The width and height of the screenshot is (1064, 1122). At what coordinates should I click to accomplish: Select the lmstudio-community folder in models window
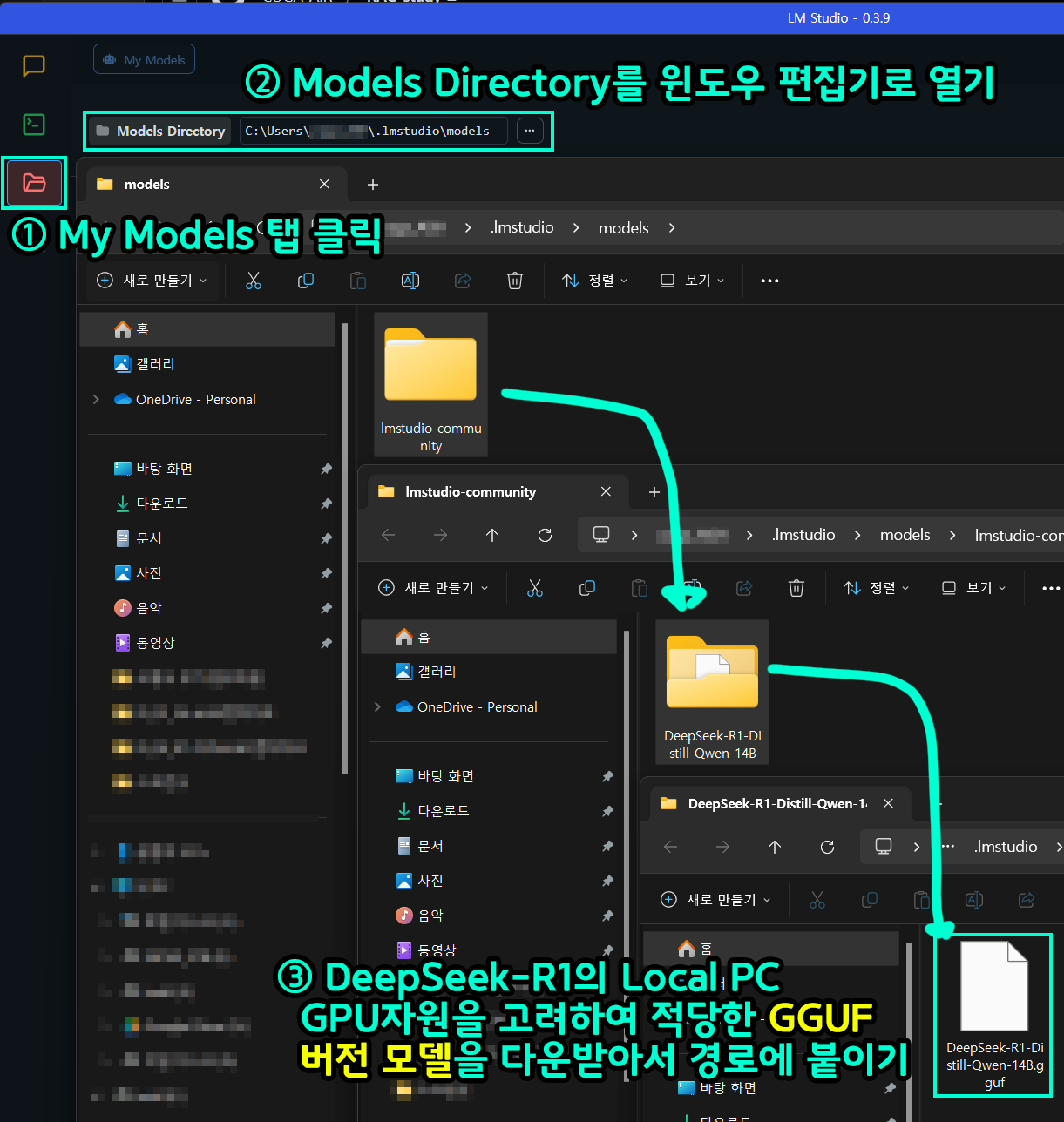tap(430, 384)
